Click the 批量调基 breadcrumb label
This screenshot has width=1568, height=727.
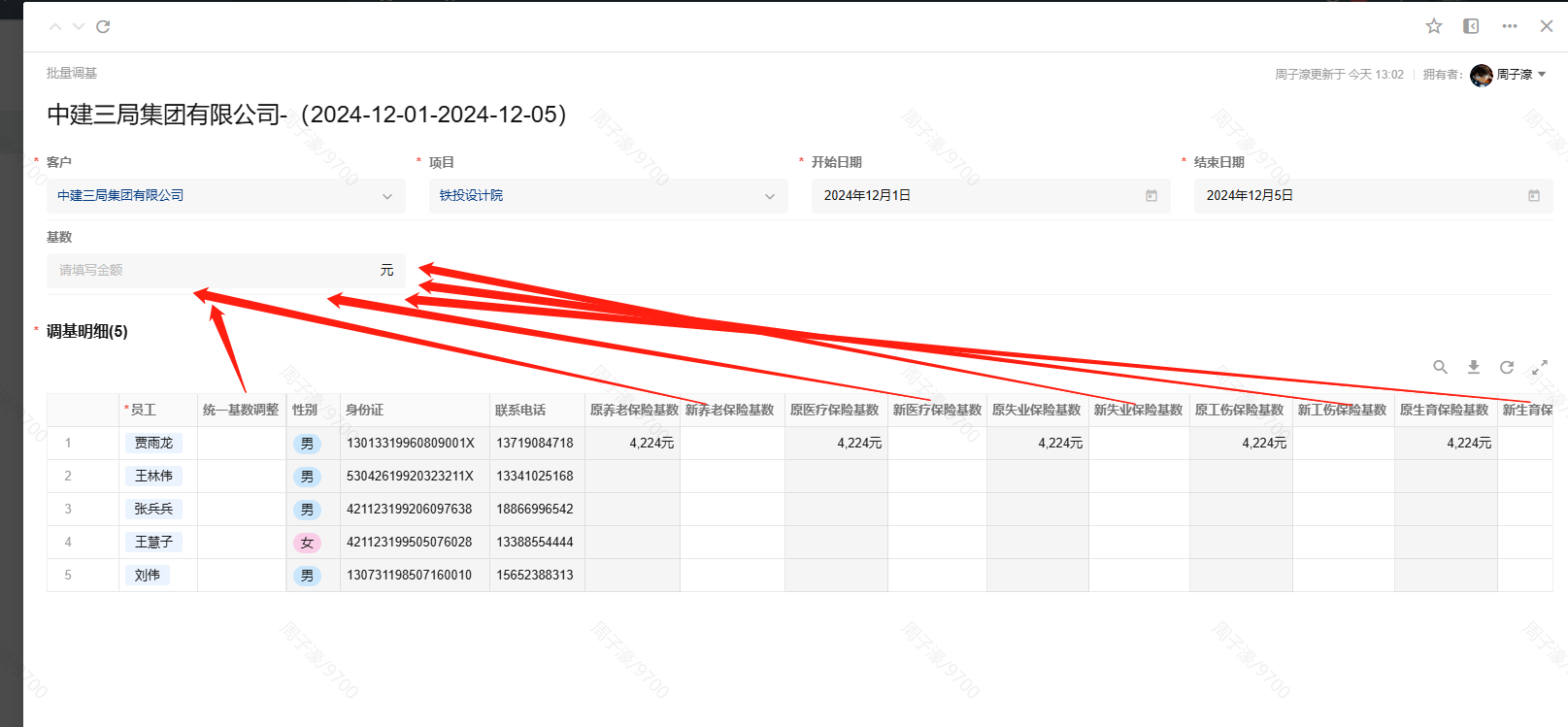(x=72, y=74)
